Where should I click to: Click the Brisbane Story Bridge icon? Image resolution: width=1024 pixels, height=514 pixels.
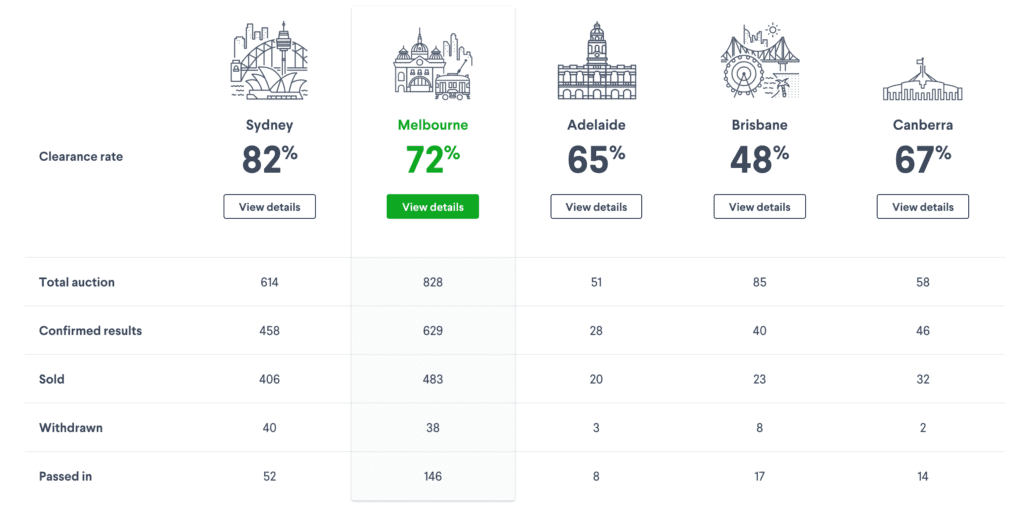click(x=760, y=61)
